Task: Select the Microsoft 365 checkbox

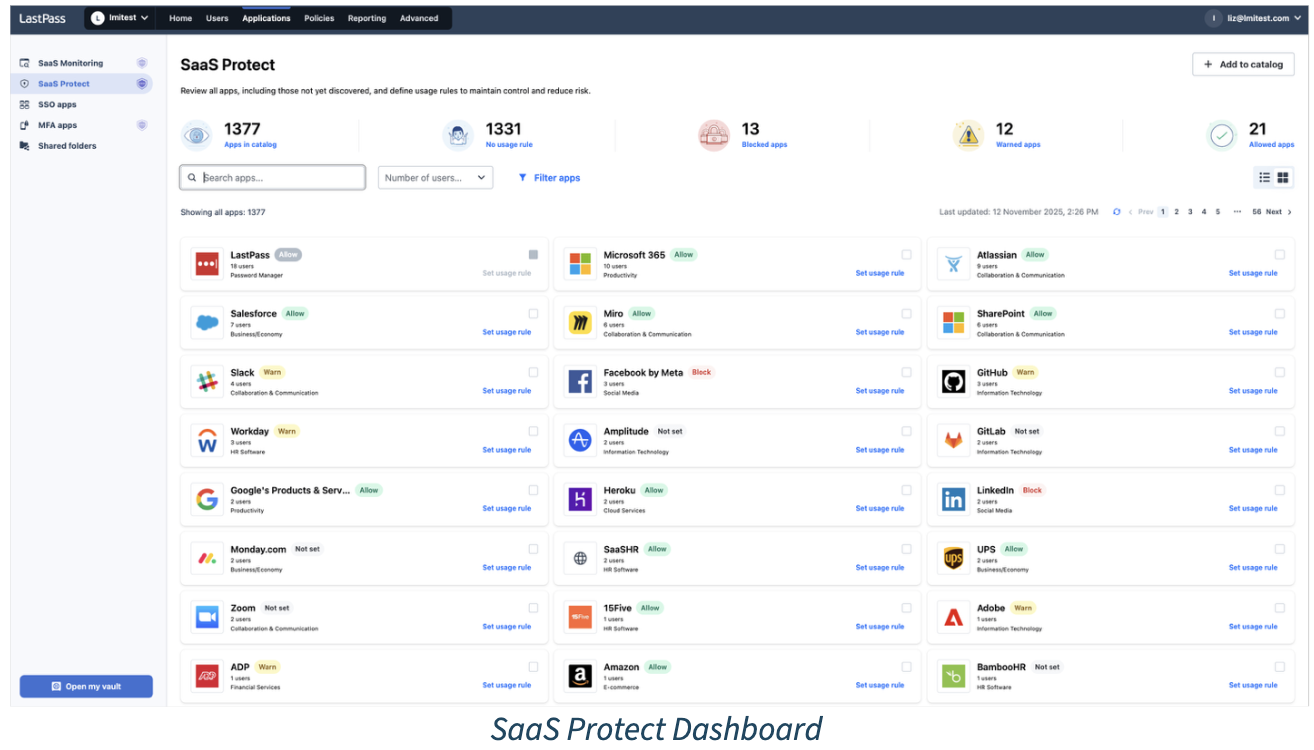Action: coord(906,255)
